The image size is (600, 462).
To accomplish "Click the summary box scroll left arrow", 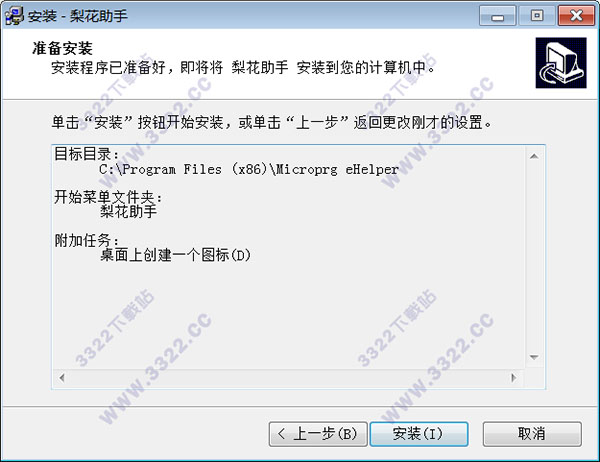I will pyautogui.click(x=62, y=378).
